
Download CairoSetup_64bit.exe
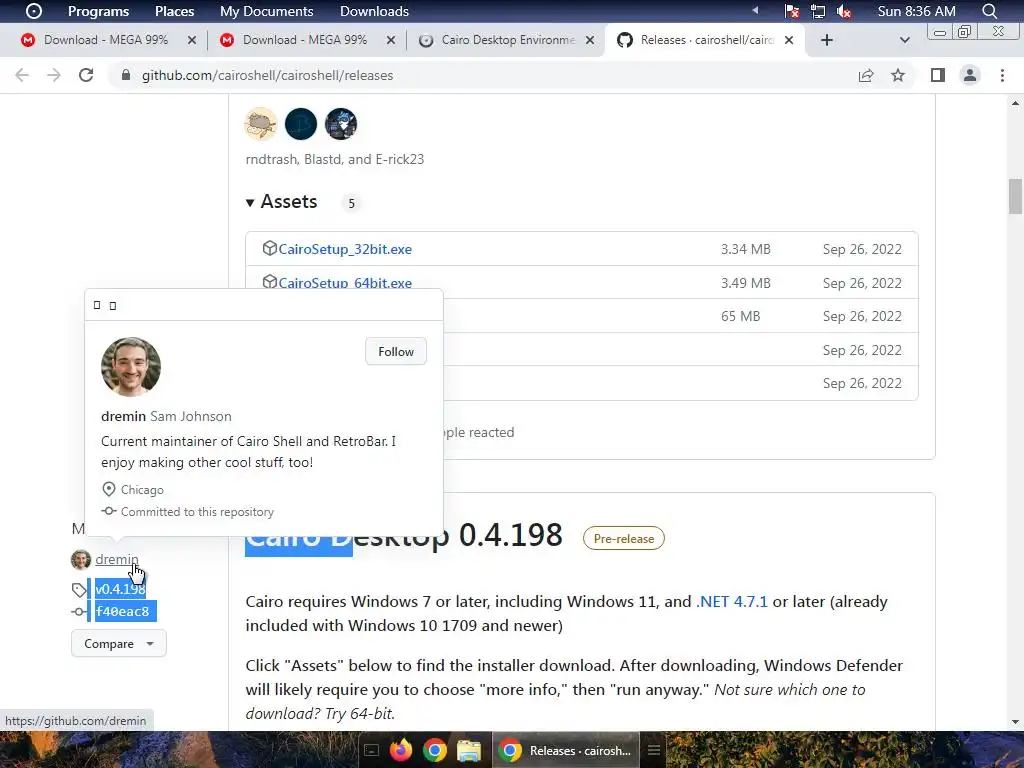tap(345, 283)
